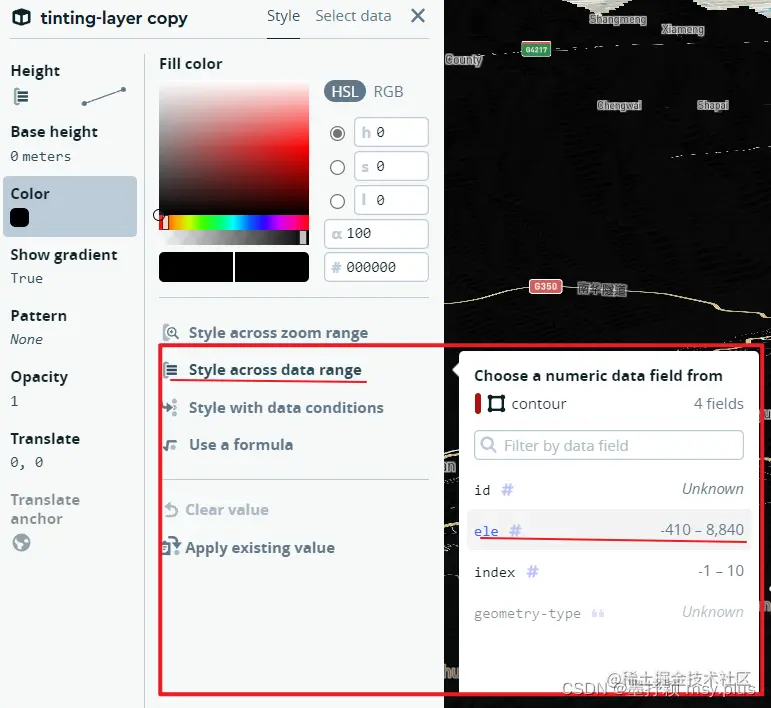Click the number icon beside ele
This screenshot has height=708, width=771.
coord(515,530)
